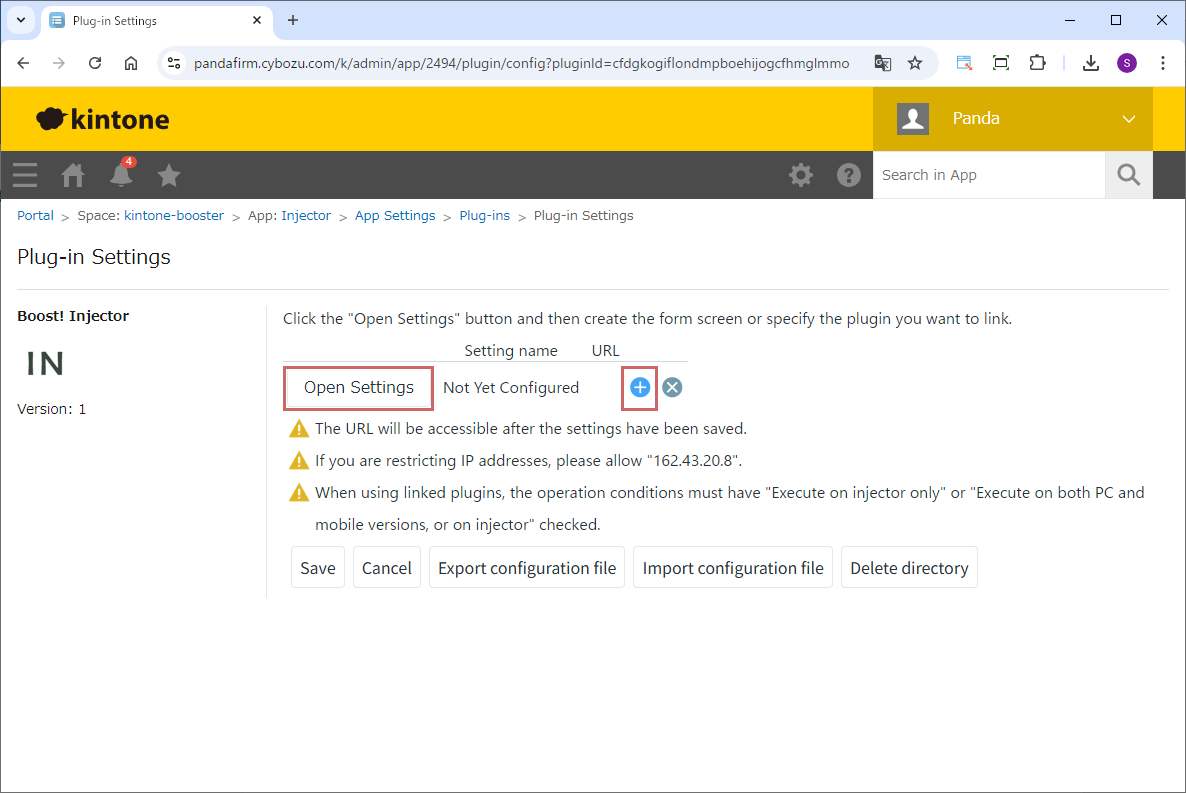Open the kintone help question mark
This screenshot has height=793, width=1186.
[849, 175]
